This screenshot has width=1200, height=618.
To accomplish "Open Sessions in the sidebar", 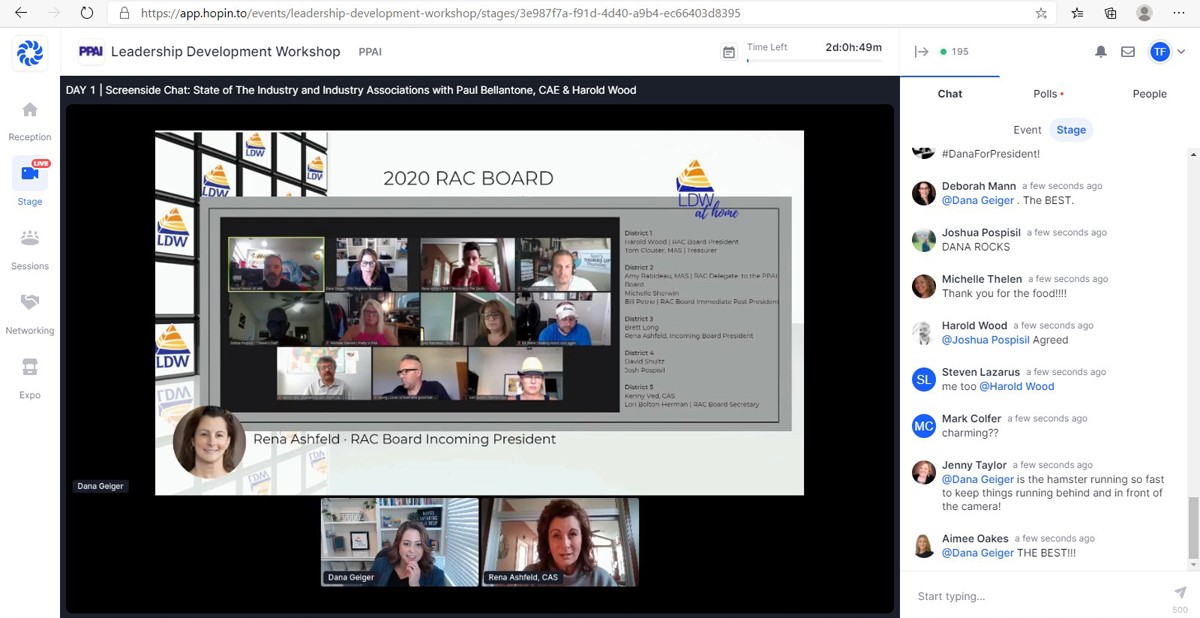I will coord(30,238).
